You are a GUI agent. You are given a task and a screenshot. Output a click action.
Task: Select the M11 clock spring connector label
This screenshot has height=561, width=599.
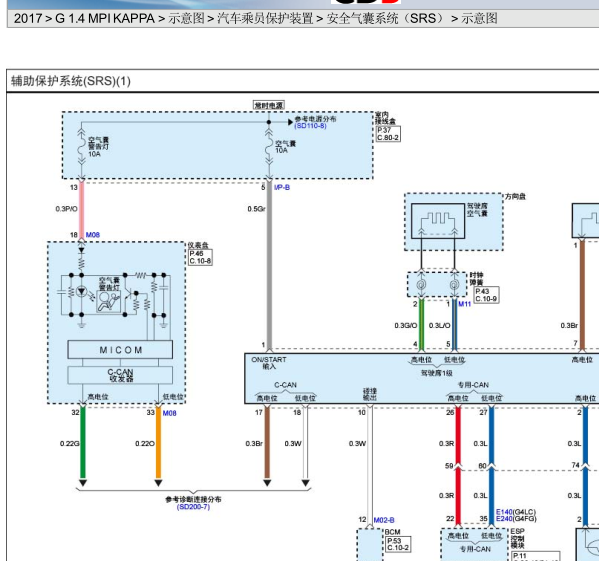465,304
